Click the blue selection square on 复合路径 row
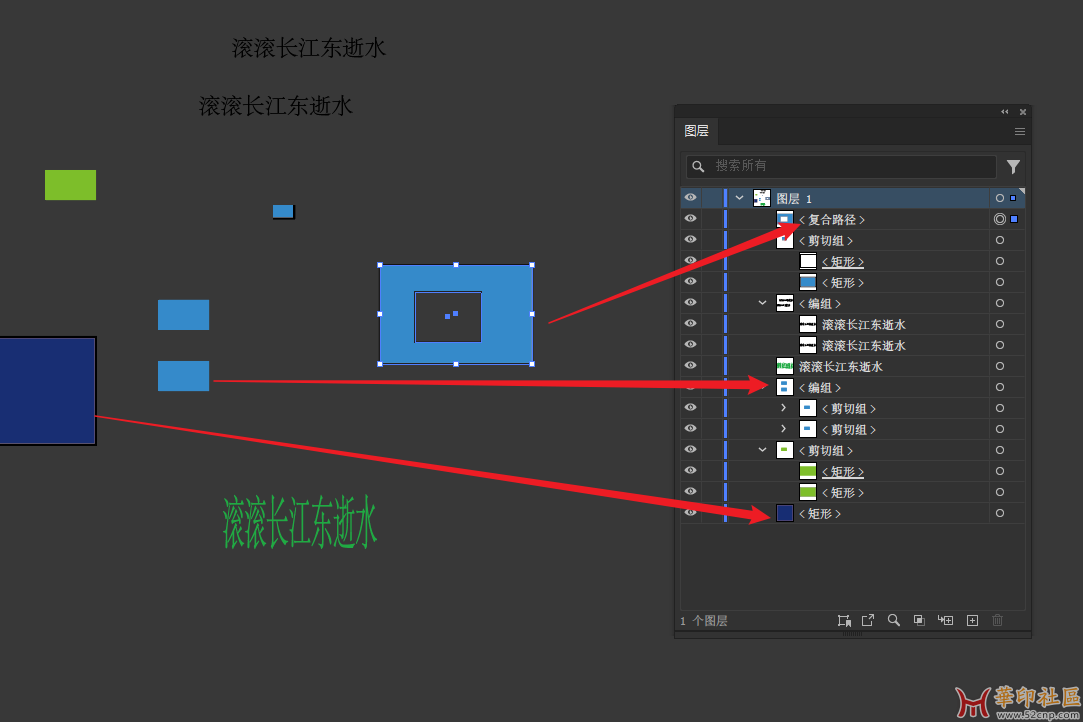 pyautogui.click(x=1014, y=219)
